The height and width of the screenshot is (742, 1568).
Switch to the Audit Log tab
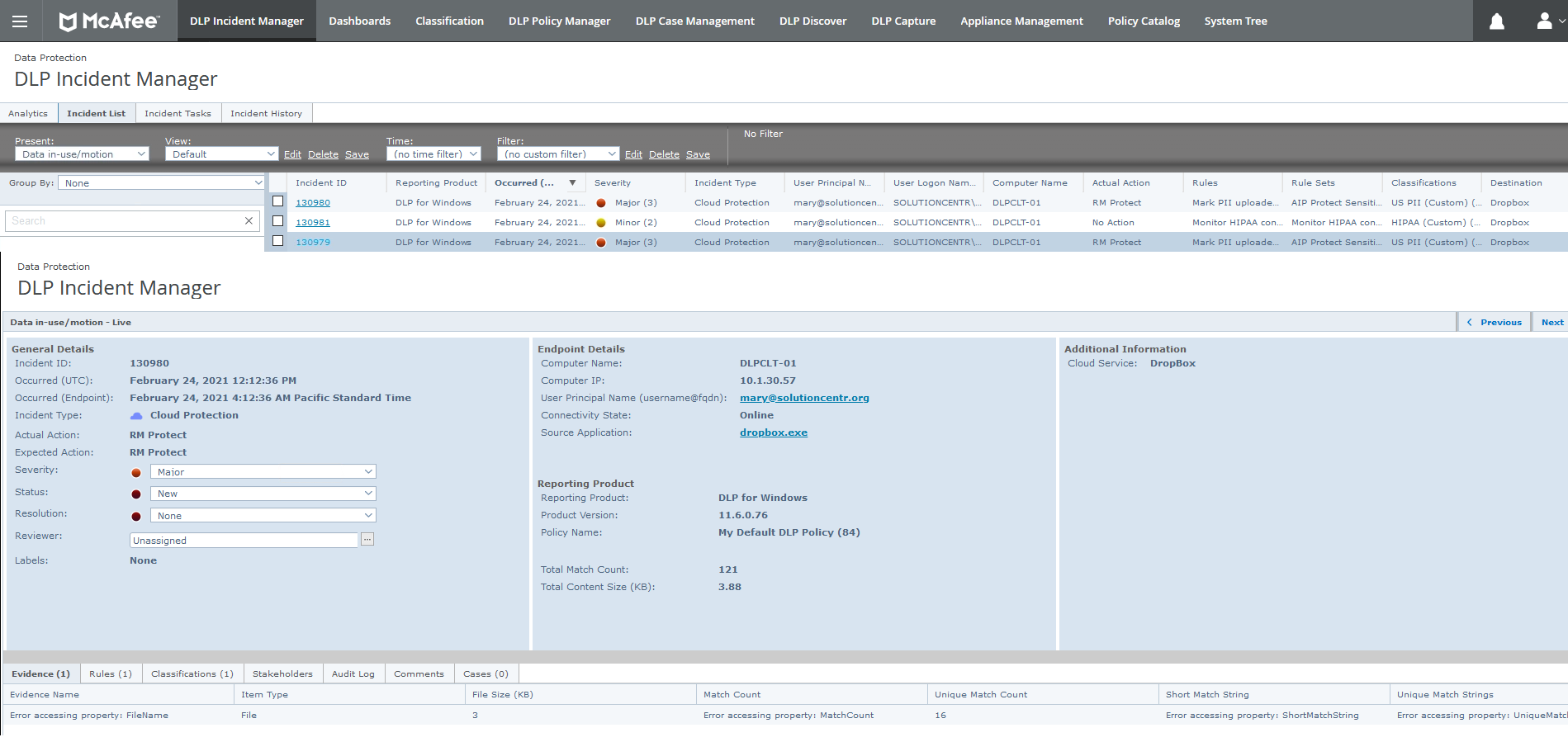point(353,674)
